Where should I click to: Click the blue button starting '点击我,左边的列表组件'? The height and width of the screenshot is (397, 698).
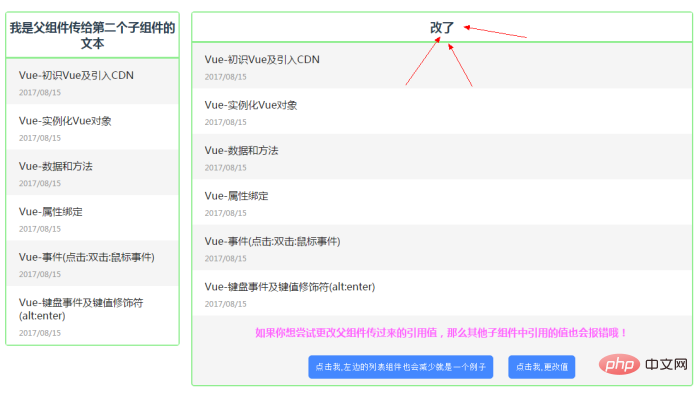[400, 367]
